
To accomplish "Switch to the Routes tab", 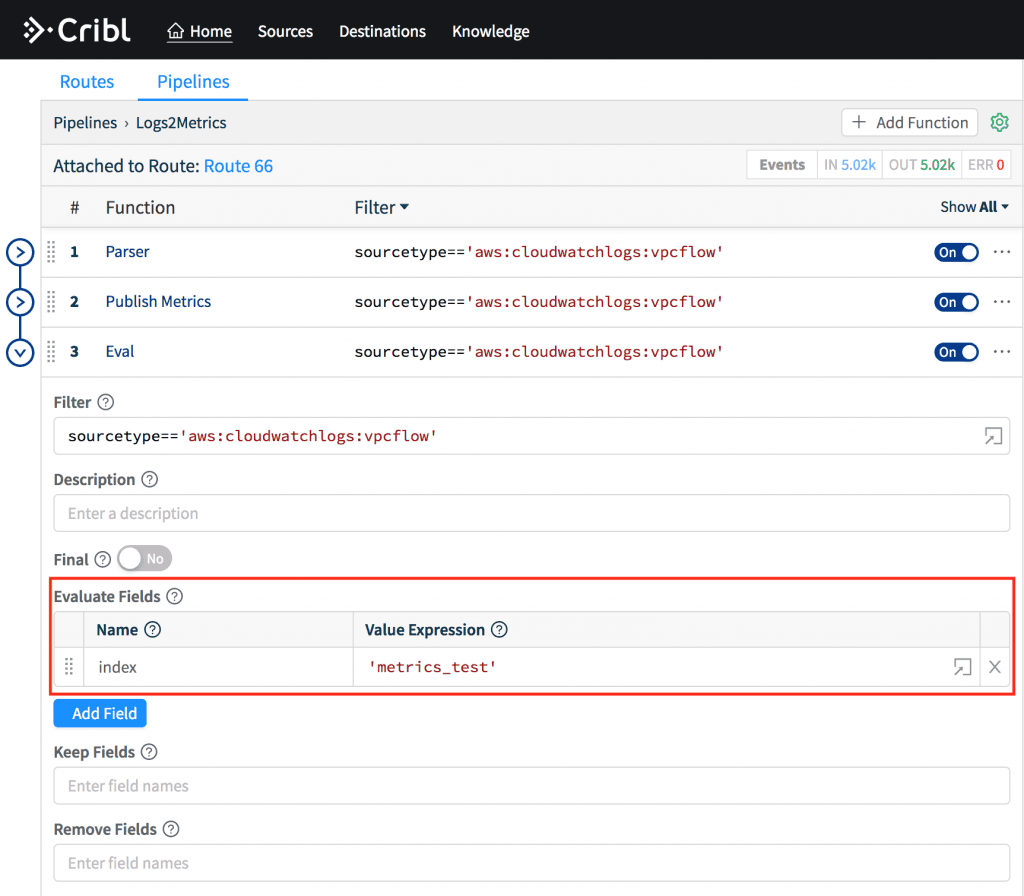I will tap(87, 81).
